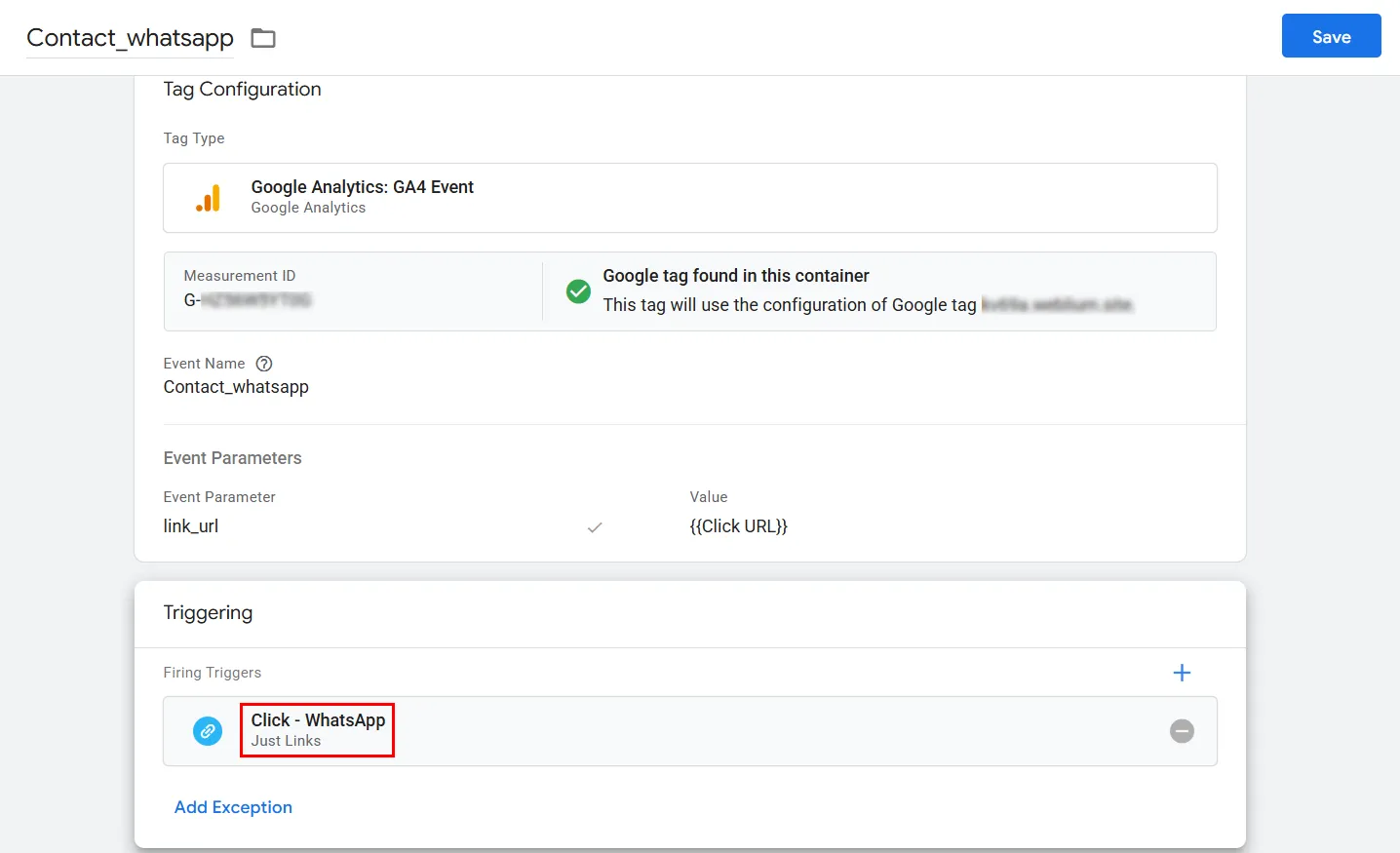
Task: Open the Event Name help question mark
Action: (264, 364)
